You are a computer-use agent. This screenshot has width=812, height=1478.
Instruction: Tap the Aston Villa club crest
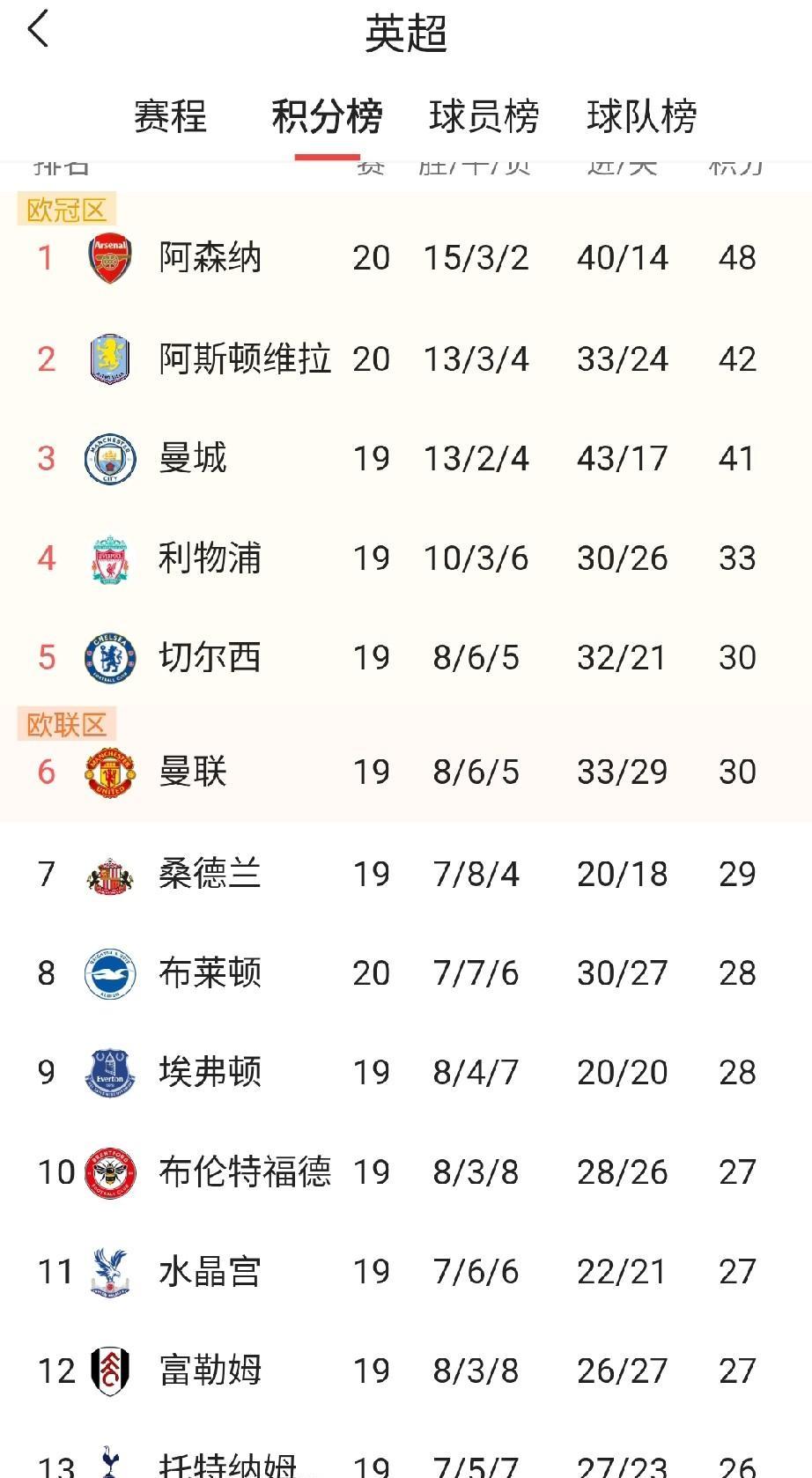coord(110,358)
